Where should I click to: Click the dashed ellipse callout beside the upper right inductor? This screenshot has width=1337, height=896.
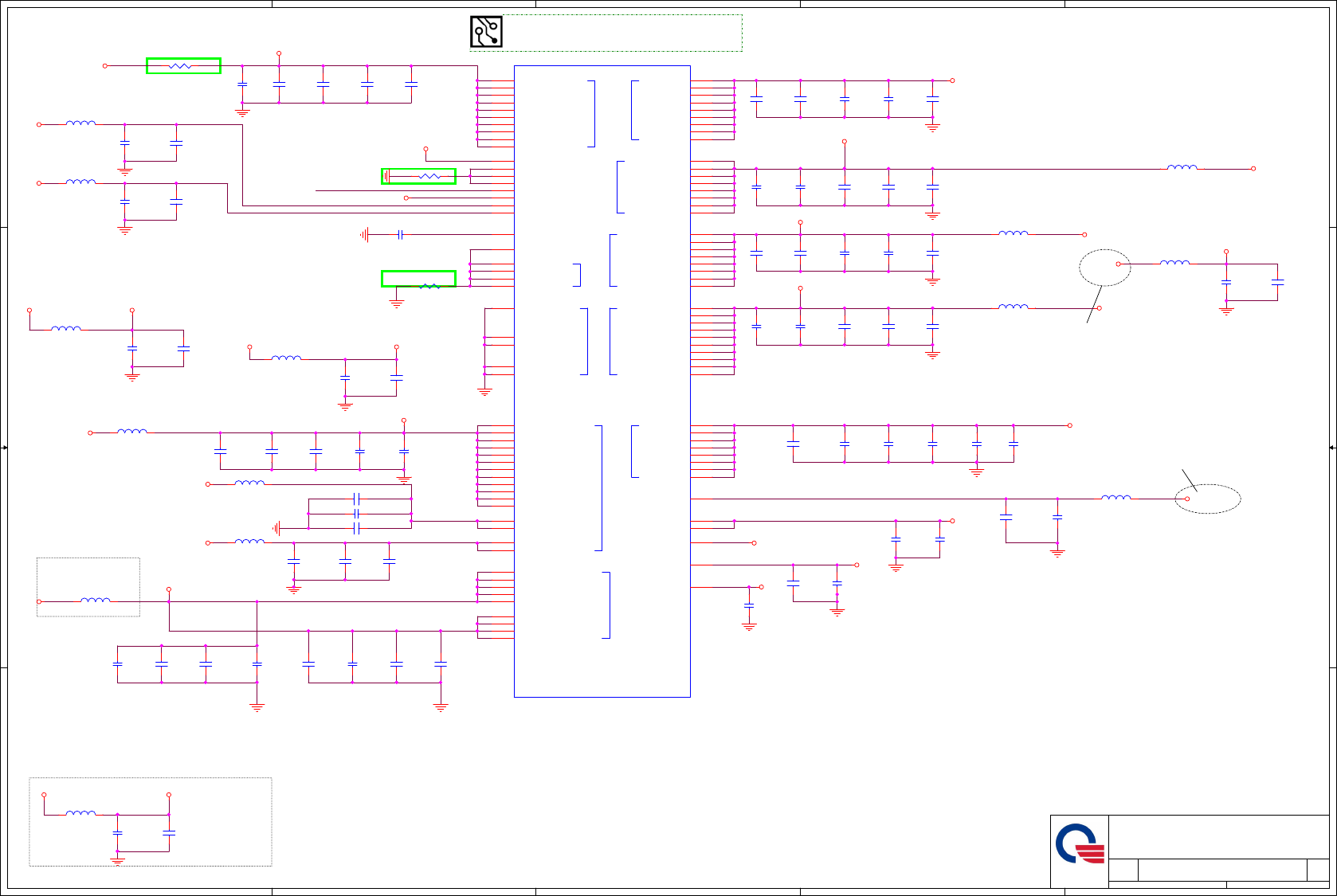click(1105, 268)
